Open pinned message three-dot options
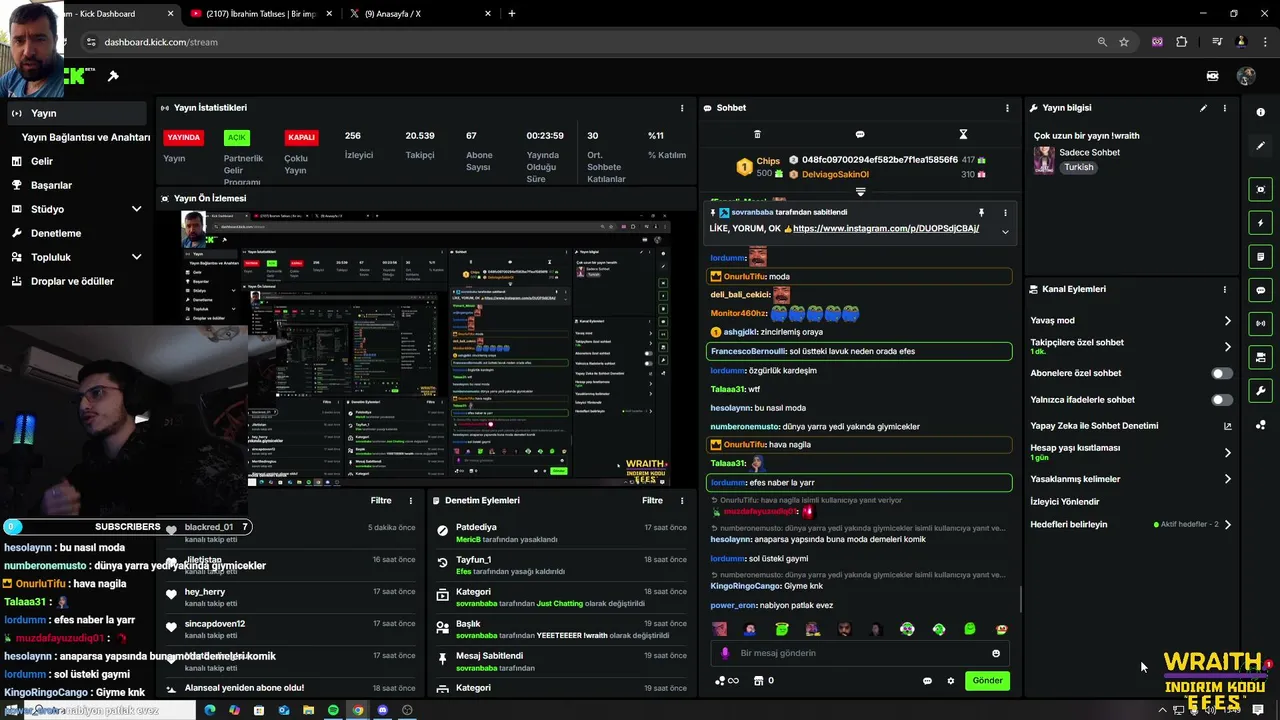 [1005, 213]
